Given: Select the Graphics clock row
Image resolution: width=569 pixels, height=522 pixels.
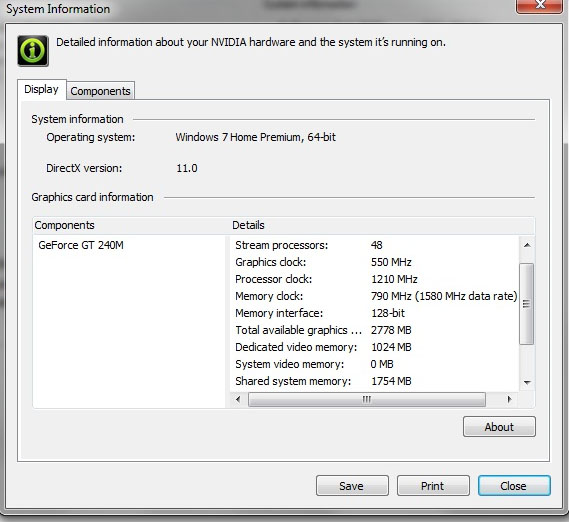Looking at the screenshot, I should pyautogui.click(x=374, y=262).
